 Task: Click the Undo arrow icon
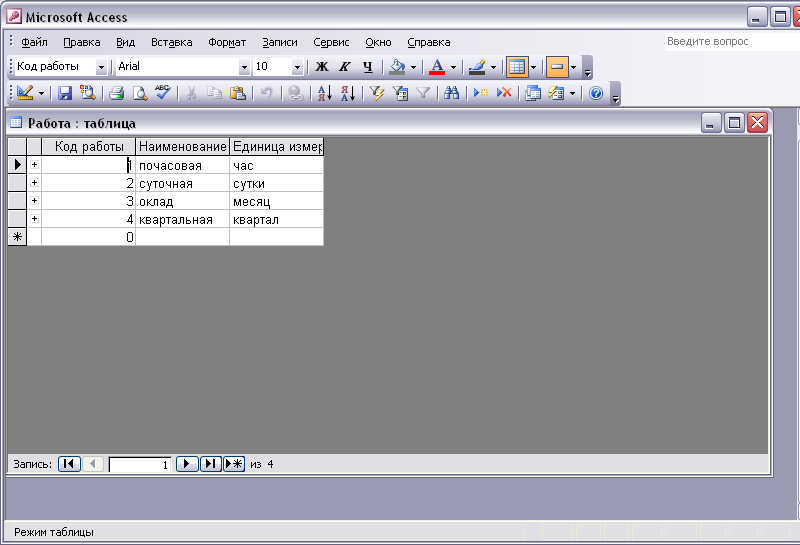click(266, 93)
